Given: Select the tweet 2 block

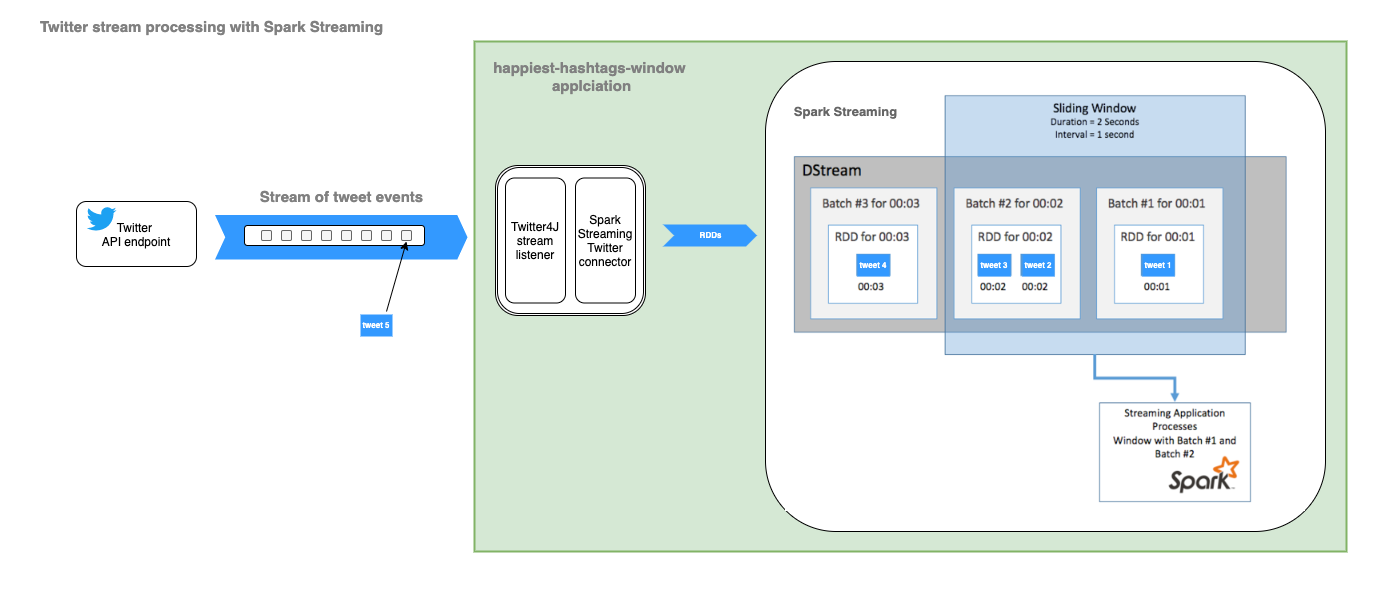Looking at the screenshot, I should click(1037, 265).
